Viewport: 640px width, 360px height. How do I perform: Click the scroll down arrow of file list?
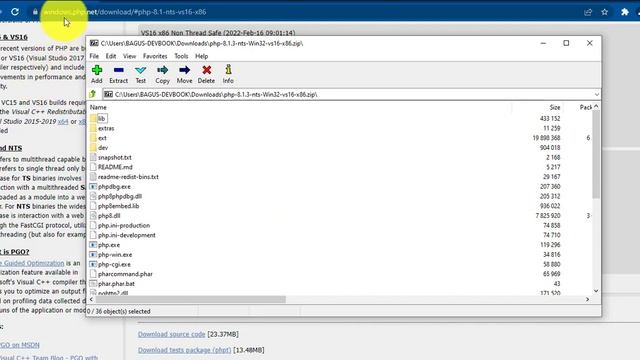(x=596, y=291)
